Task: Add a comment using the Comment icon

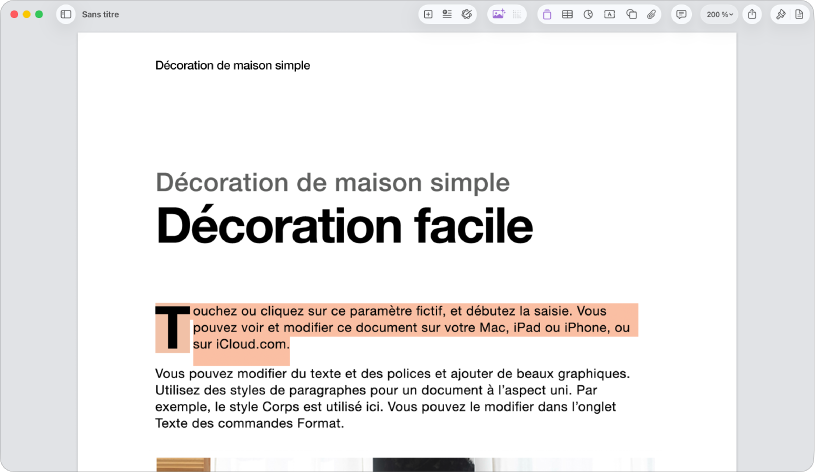Action: [681, 15]
